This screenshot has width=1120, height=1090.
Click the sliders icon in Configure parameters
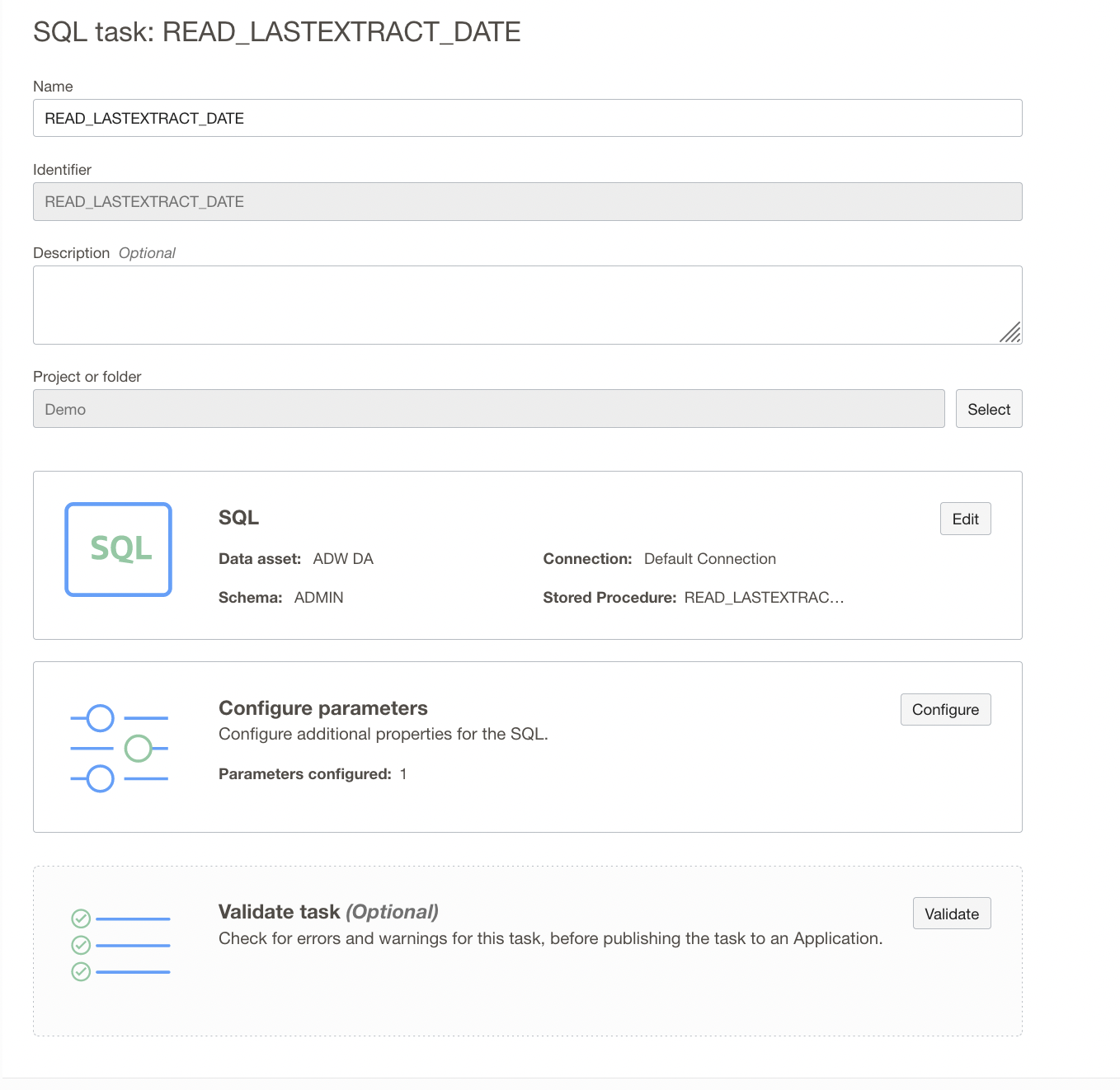click(118, 747)
